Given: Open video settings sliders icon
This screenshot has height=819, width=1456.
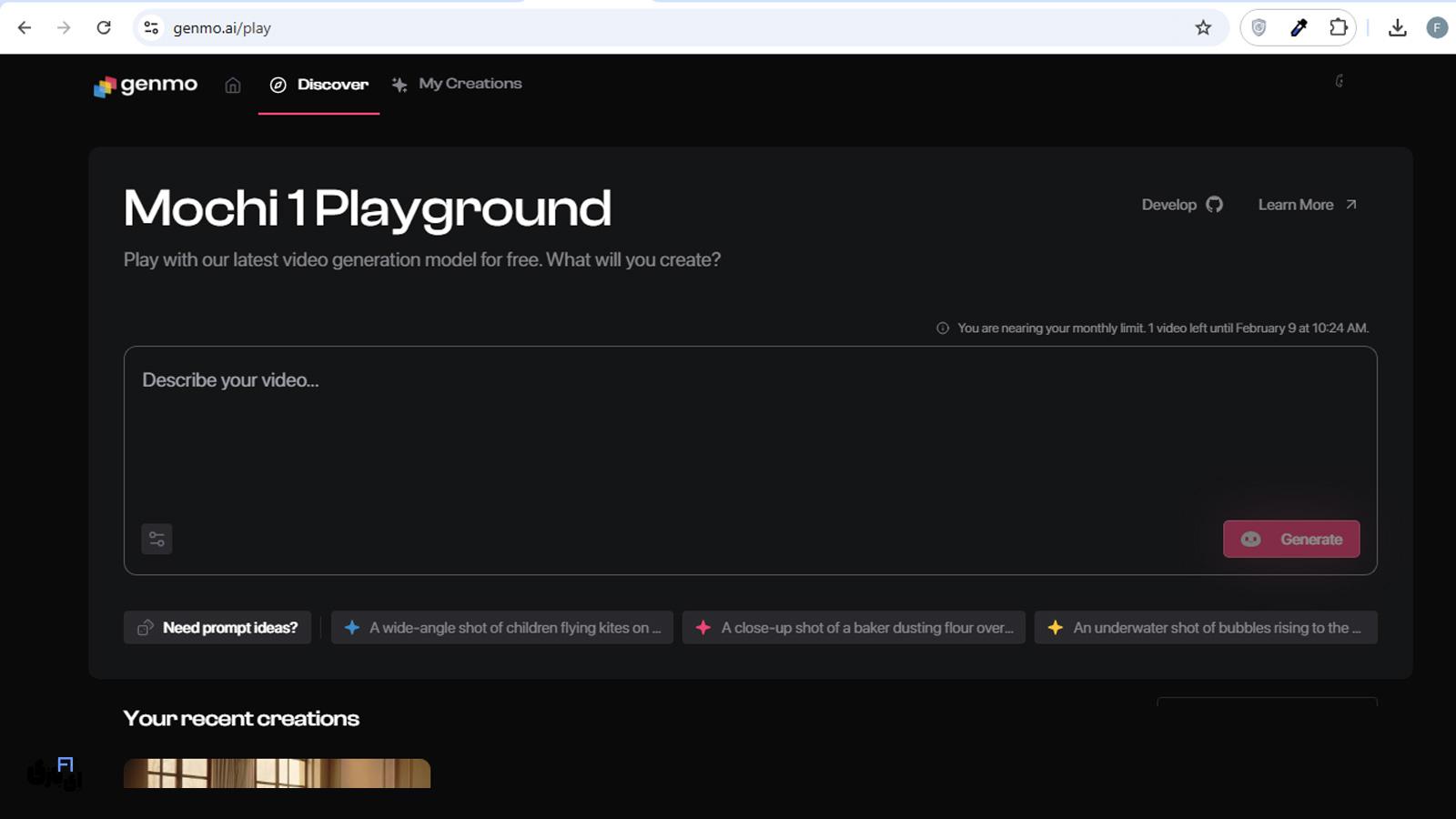Looking at the screenshot, I should pos(157,539).
